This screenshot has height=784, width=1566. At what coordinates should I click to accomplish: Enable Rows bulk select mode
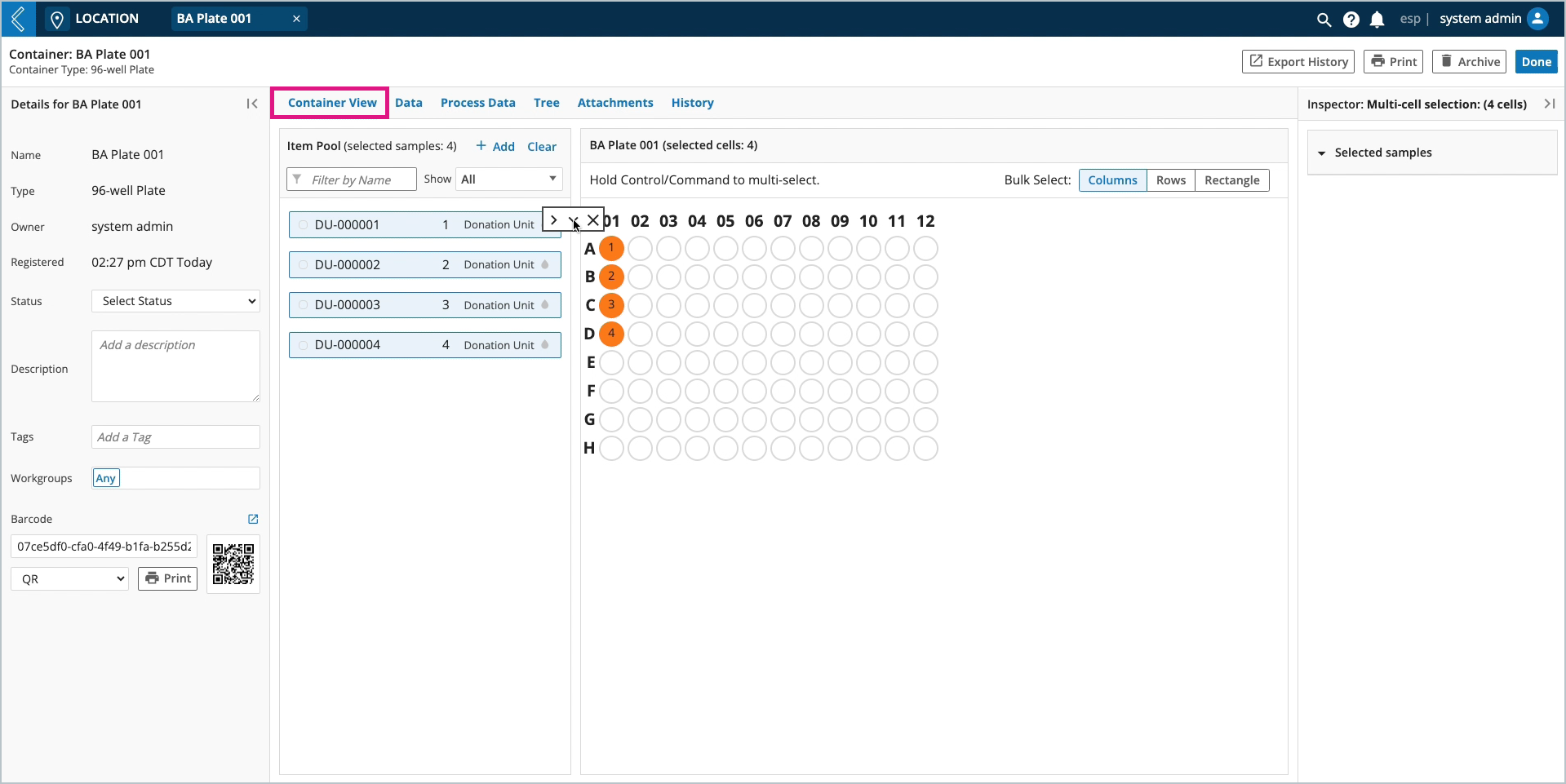tap(1171, 180)
